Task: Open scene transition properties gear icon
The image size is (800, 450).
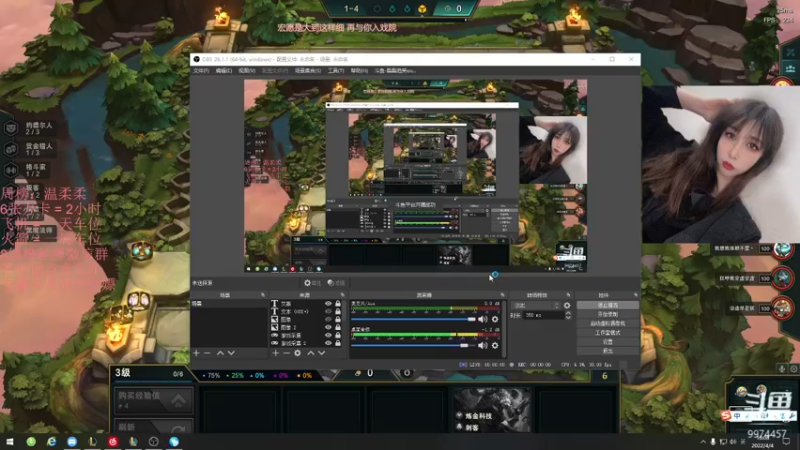Action: click(x=567, y=306)
